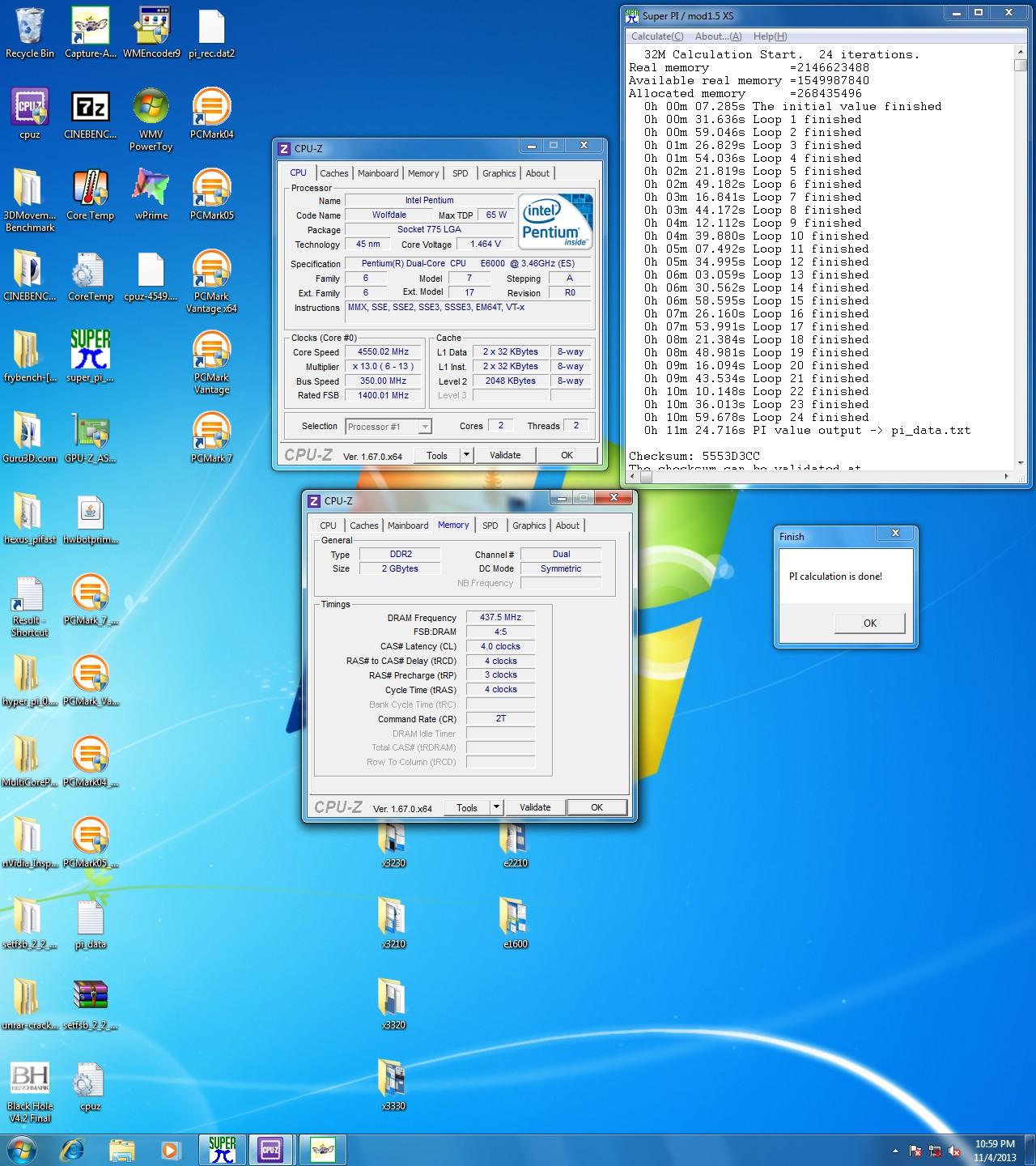Open the Help menu in Super PI
This screenshot has width=1036, height=1166.
point(770,36)
